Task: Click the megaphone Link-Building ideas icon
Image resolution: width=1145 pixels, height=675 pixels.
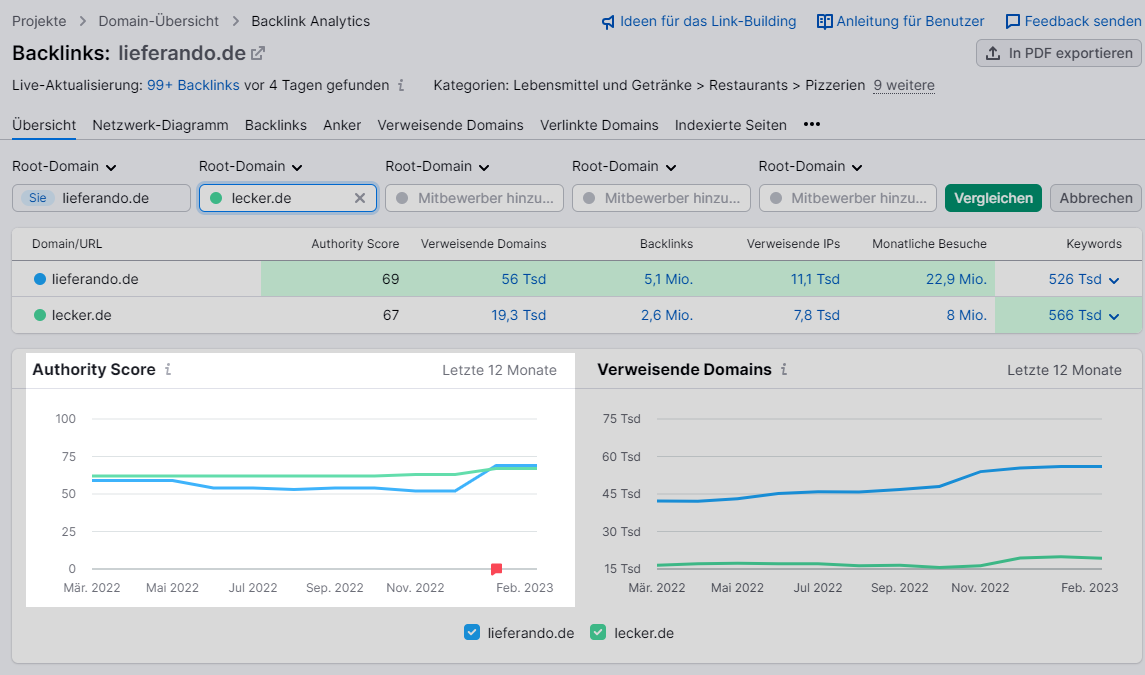Action: [608, 21]
